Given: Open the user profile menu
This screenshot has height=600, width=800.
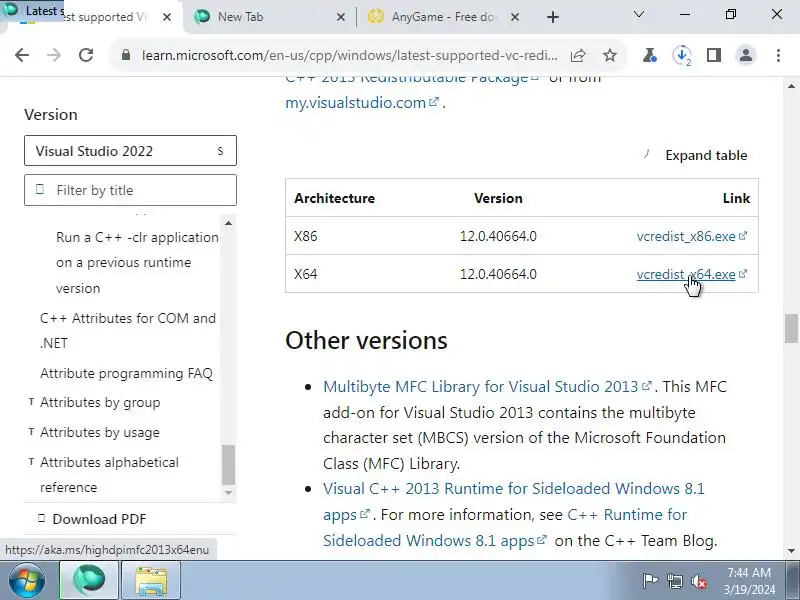Looking at the screenshot, I should click(745, 55).
